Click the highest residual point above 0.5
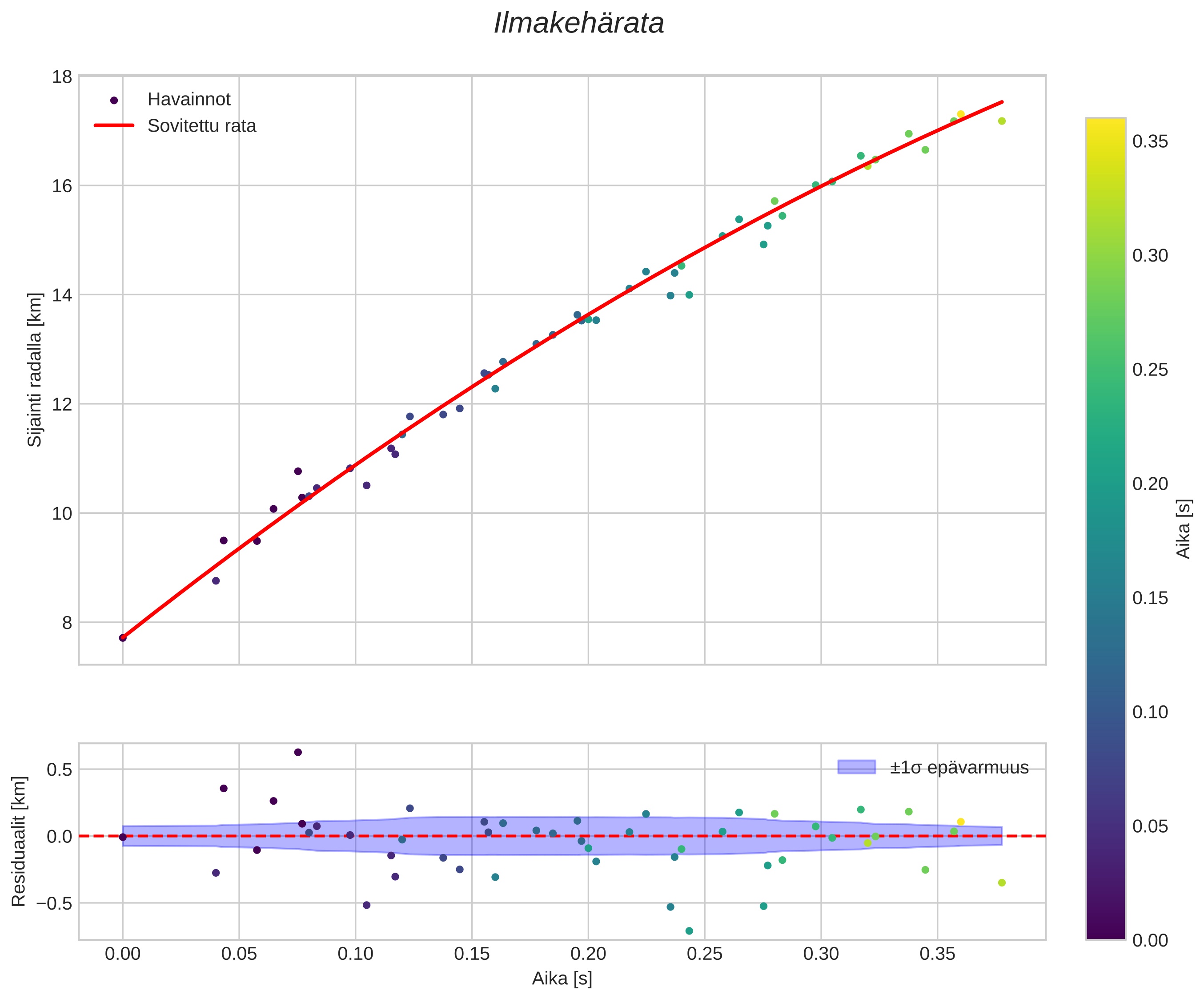Image resolution: width=1204 pixels, height=999 pixels. point(298,753)
